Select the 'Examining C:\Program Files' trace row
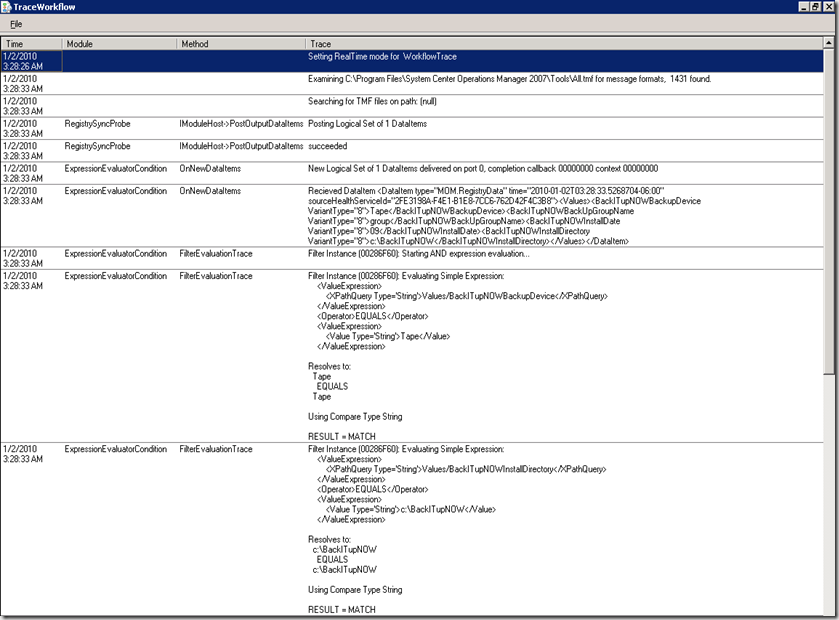The width and height of the screenshot is (839, 620). [x=412, y=83]
